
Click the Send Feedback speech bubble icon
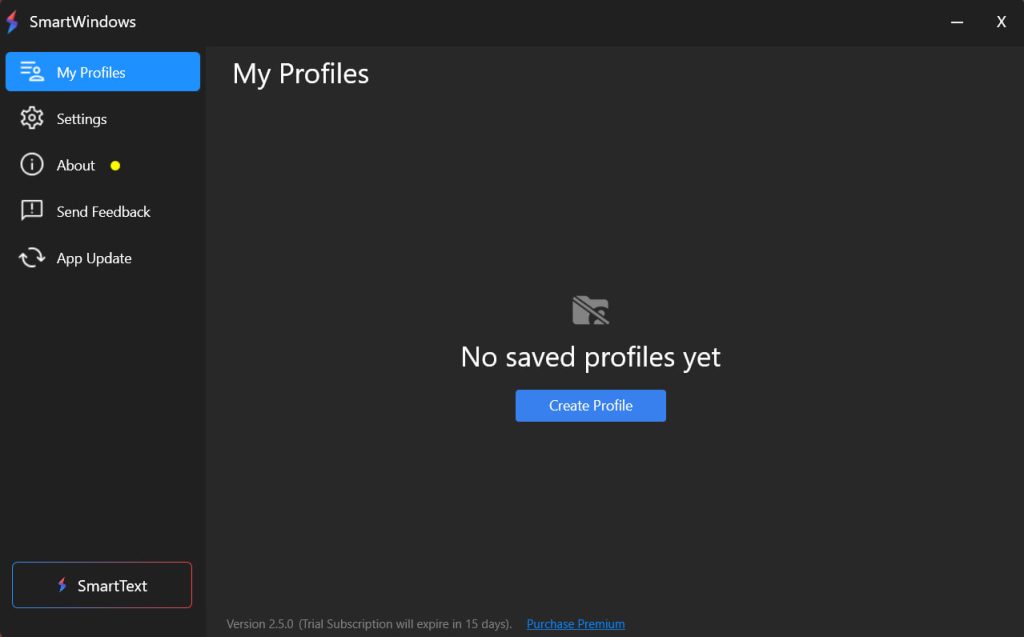31,210
